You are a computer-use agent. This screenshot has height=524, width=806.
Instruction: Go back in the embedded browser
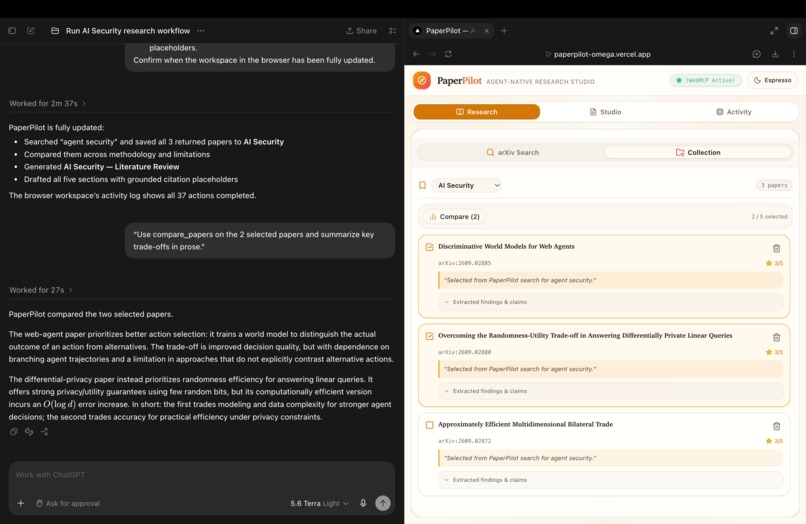point(416,54)
